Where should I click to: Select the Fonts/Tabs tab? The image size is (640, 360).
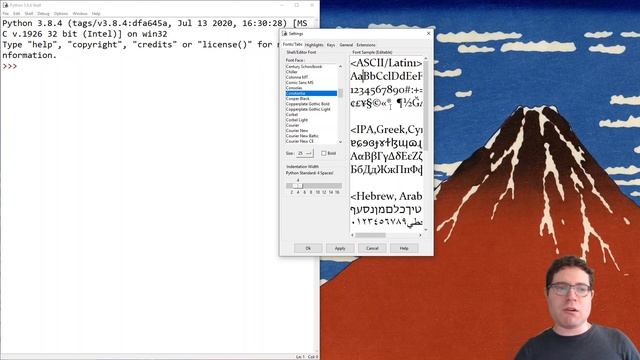293,44
